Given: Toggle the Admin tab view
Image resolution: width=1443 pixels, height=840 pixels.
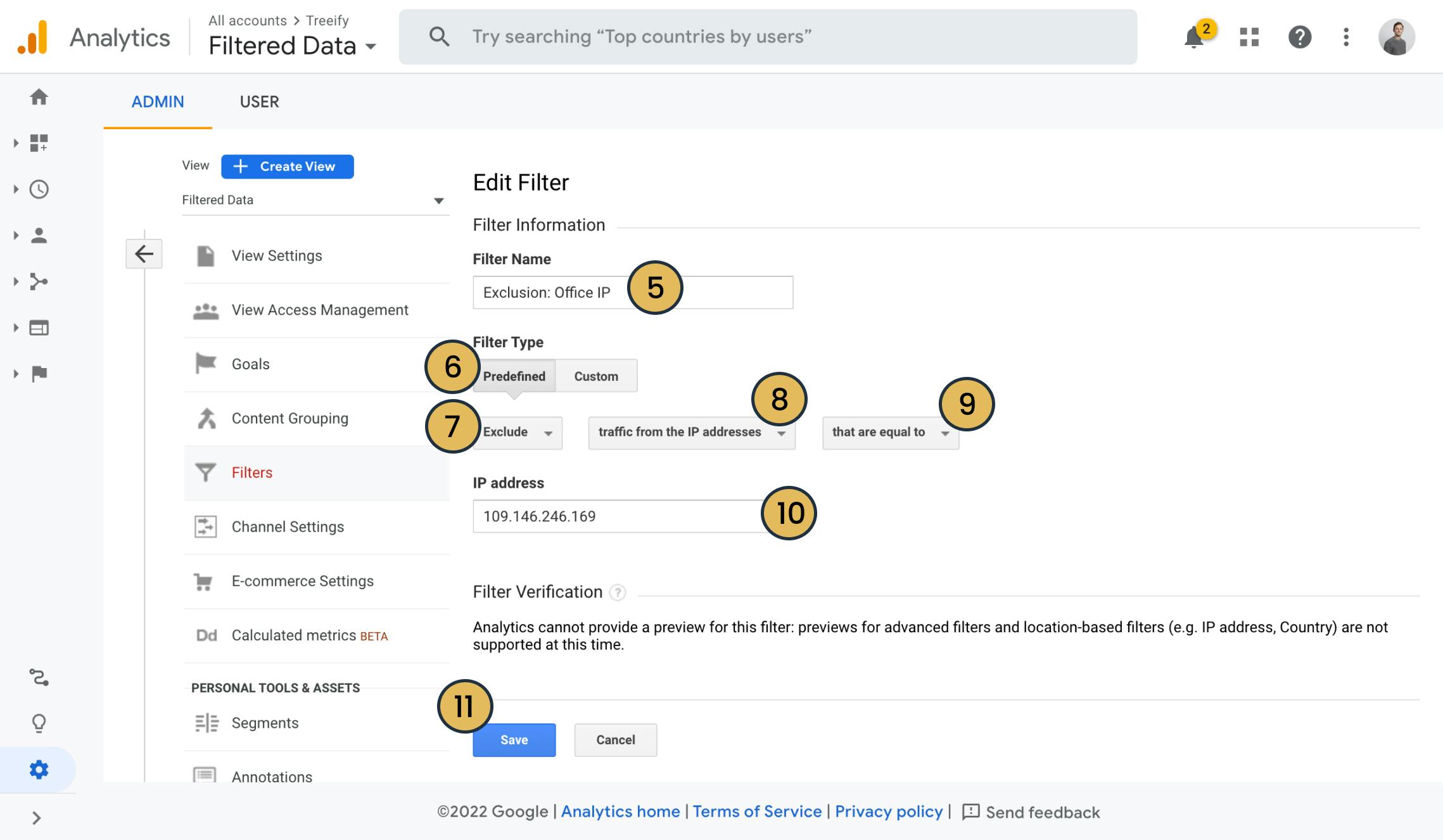Looking at the screenshot, I should pos(158,101).
